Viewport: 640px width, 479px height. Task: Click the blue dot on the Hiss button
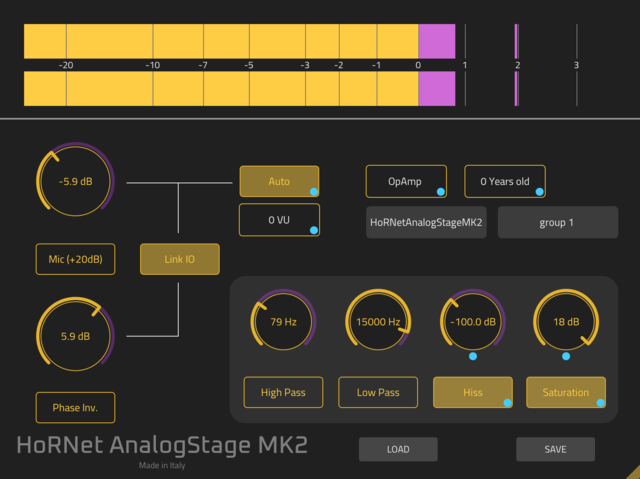[507, 403]
